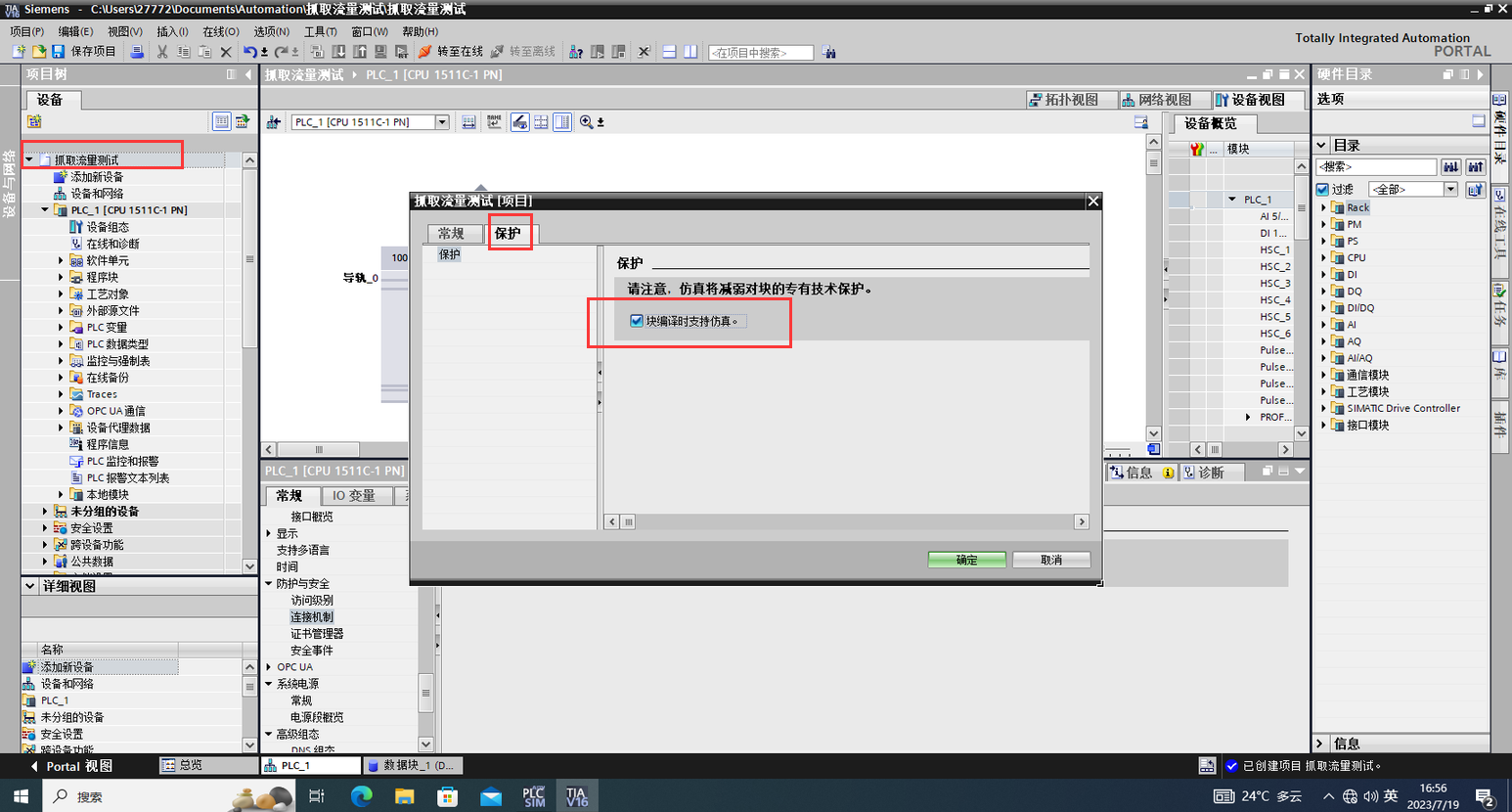The height and width of the screenshot is (812, 1512).
Task: Expand the 通信模块 catalog folder
Action: 1323,375
